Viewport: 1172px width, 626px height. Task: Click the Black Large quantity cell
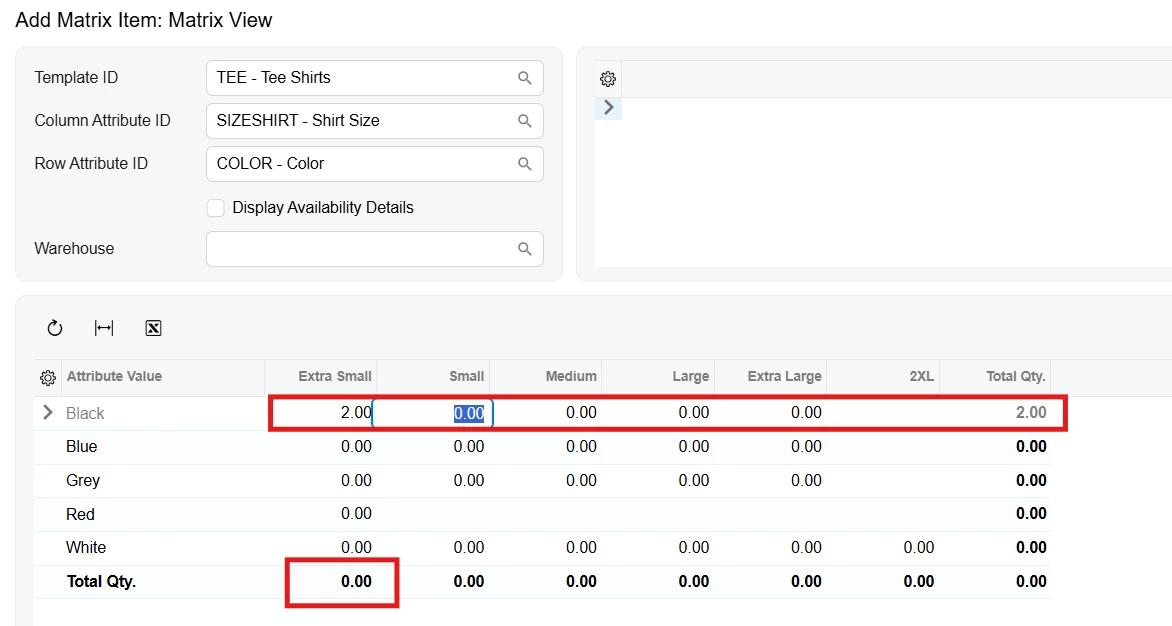tap(658, 412)
